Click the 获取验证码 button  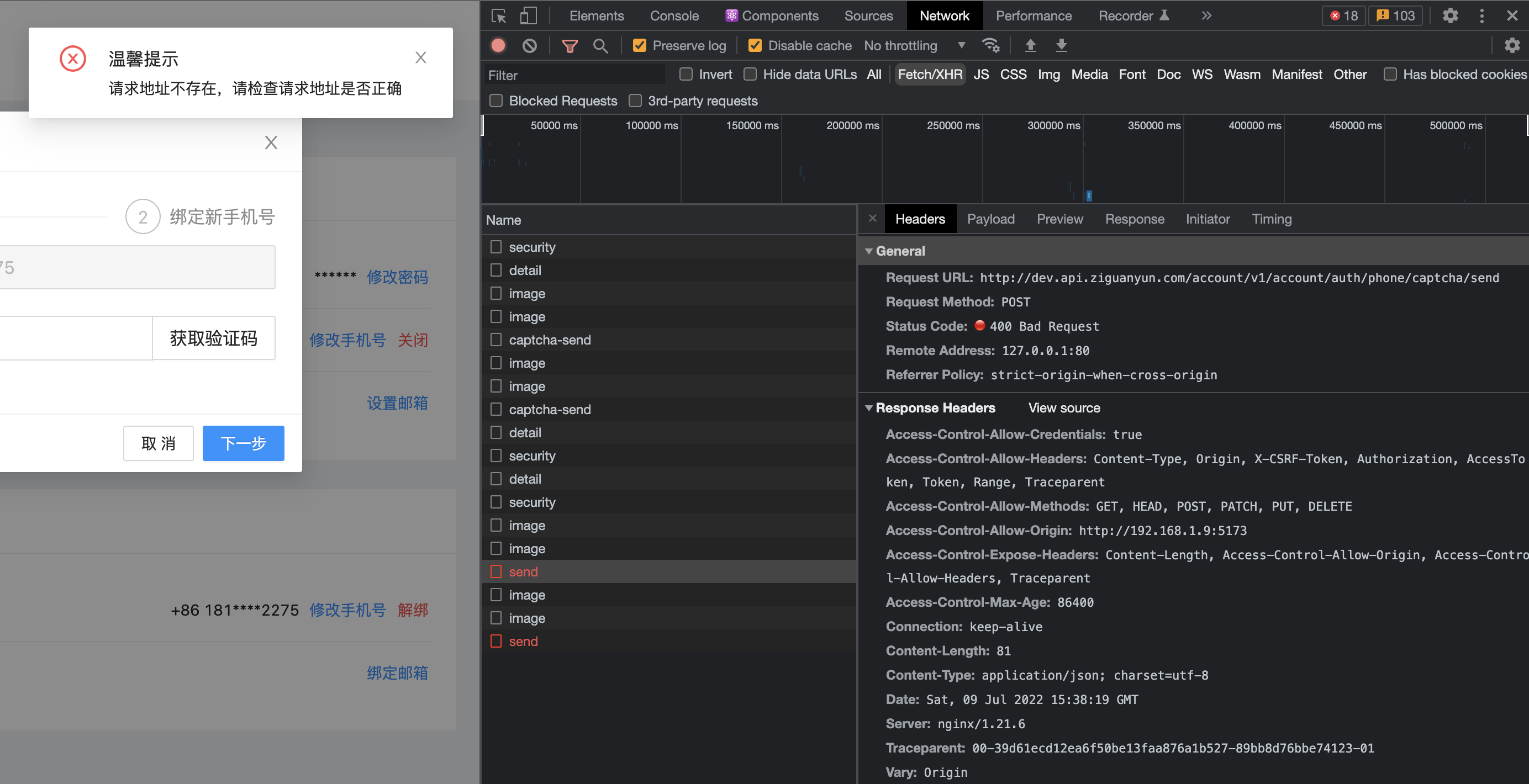(214, 337)
